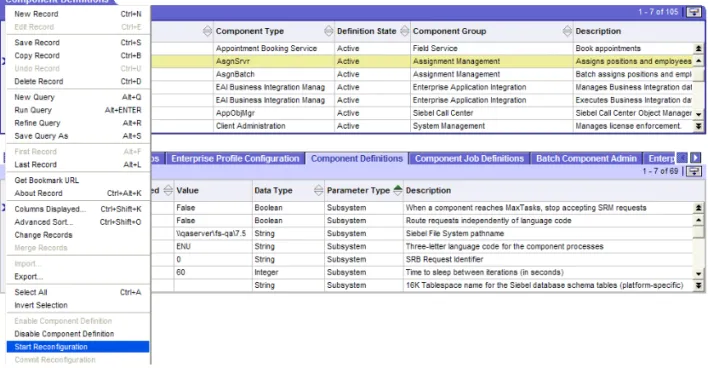Image resolution: width=708 pixels, height=368 pixels.
Task: Select Get Bookmark URL menu entry
Action: pyautogui.click(x=78, y=181)
